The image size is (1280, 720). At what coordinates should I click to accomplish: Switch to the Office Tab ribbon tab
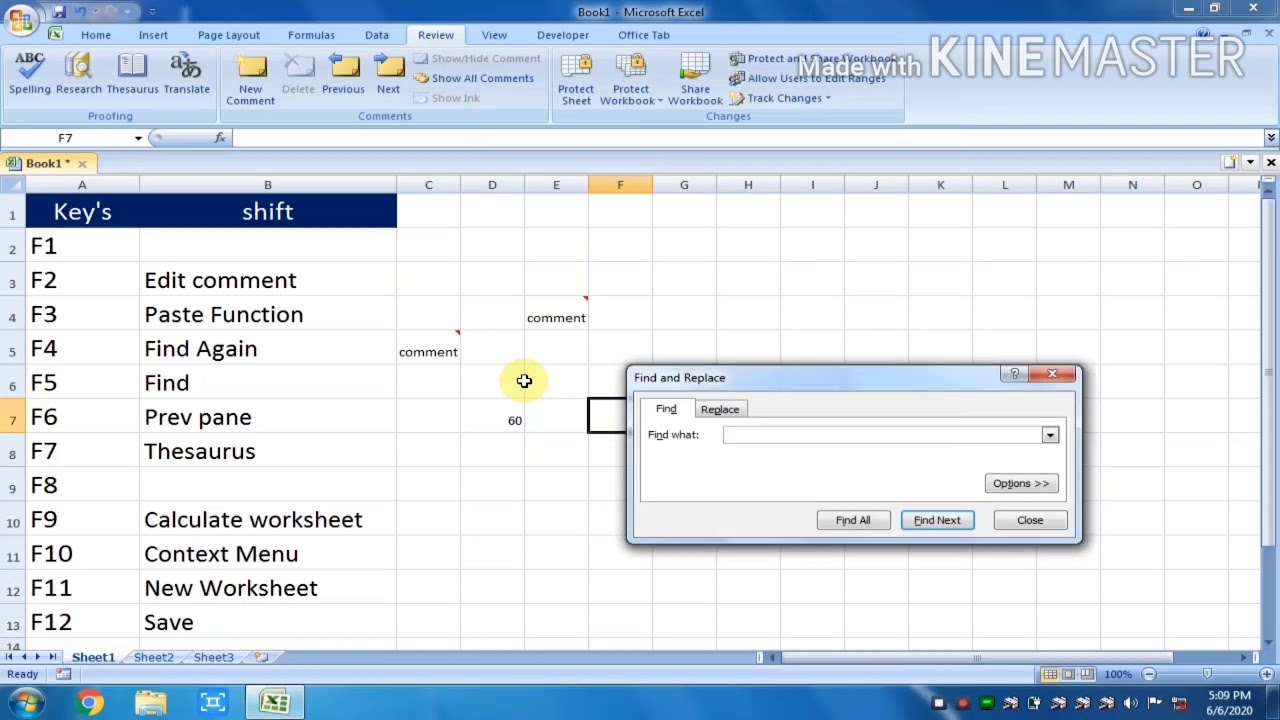[x=644, y=35]
